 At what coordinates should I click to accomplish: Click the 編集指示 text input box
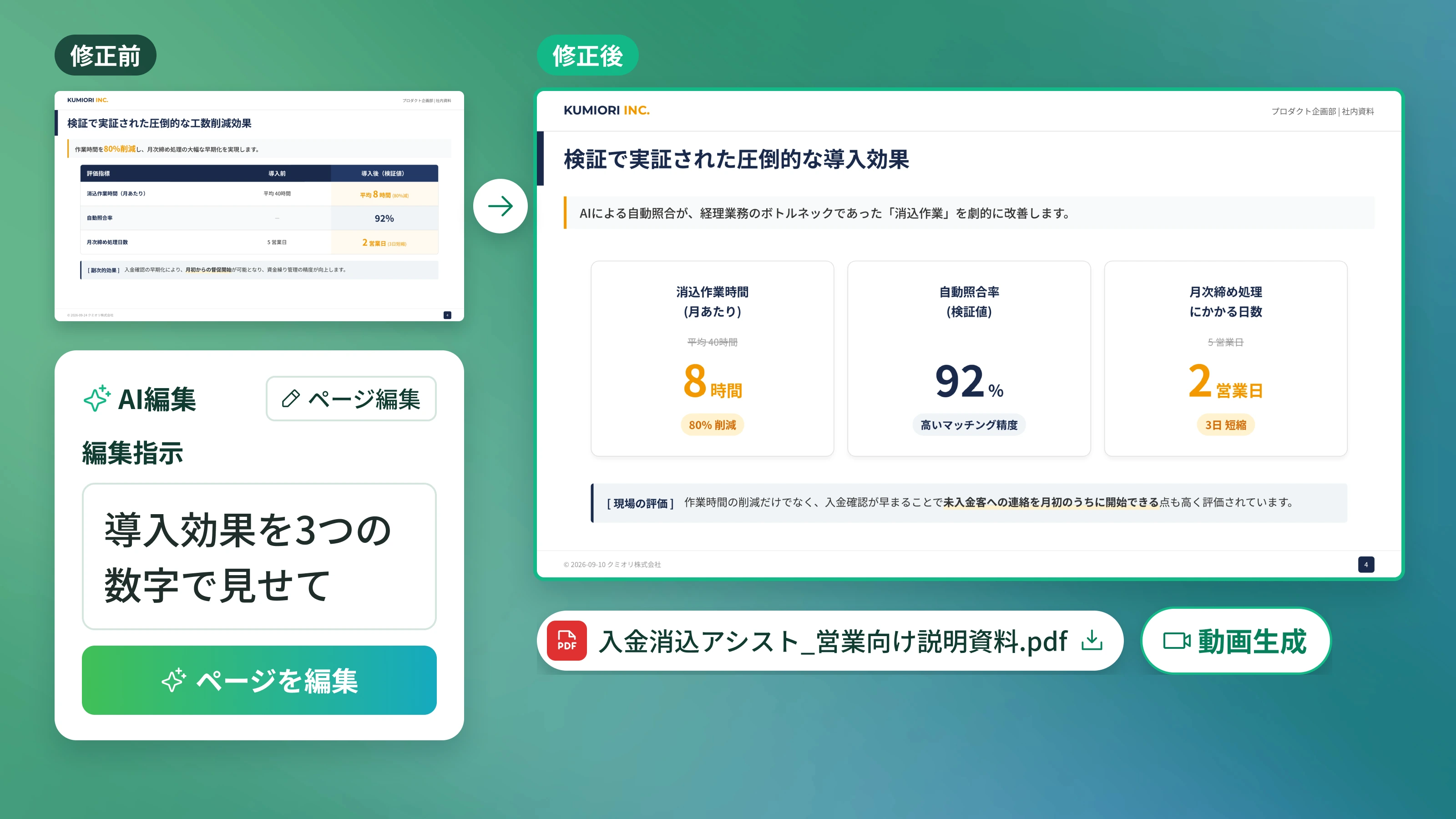coord(259,556)
